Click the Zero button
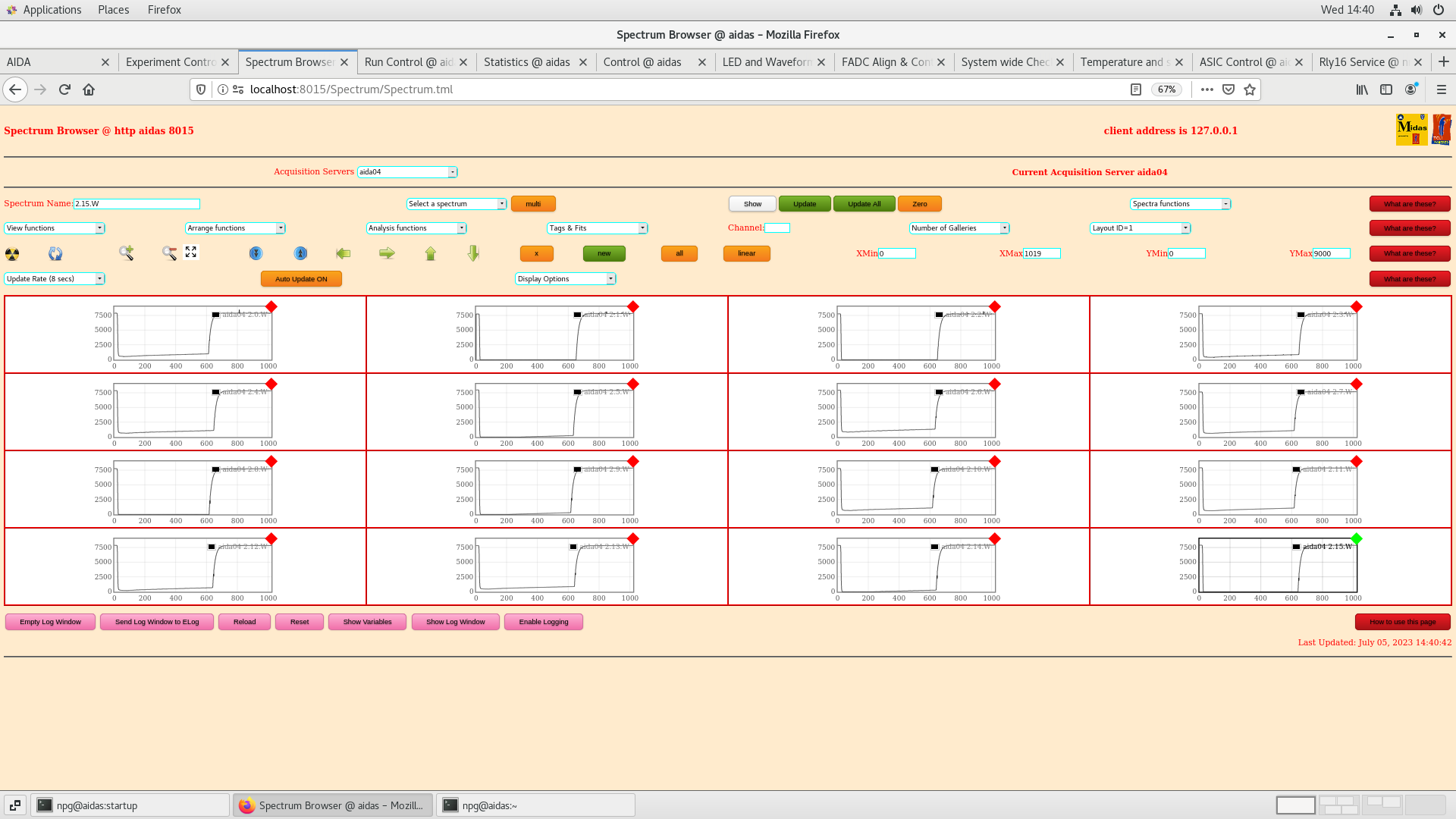This screenshot has height=819, width=1456. pos(918,204)
